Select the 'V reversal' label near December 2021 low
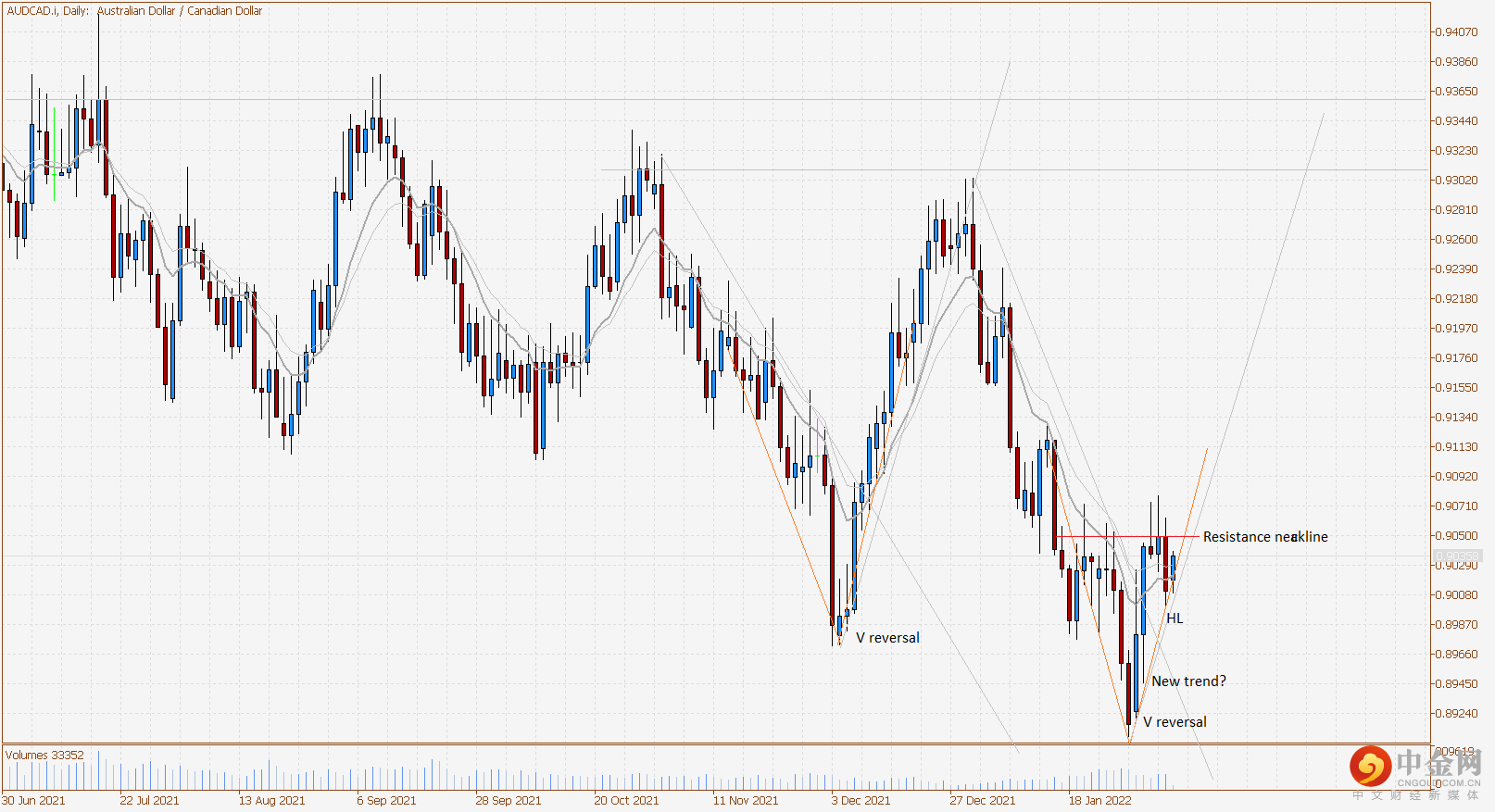Screen dimensions: 1495x812 887,638
